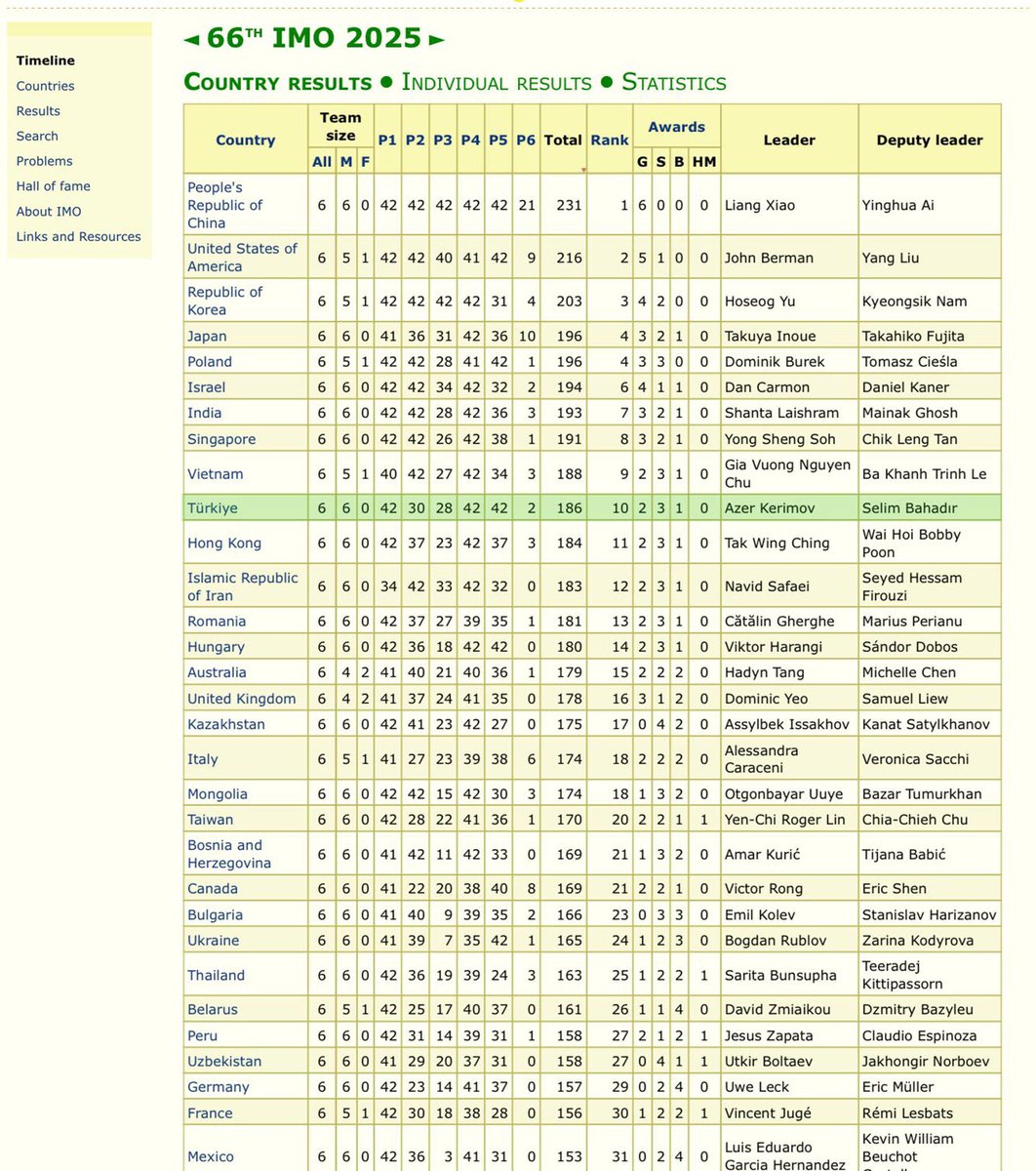Viewport: 1036px width, 1171px height.
Task: Open Countries in the sidebar
Action: point(45,86)
